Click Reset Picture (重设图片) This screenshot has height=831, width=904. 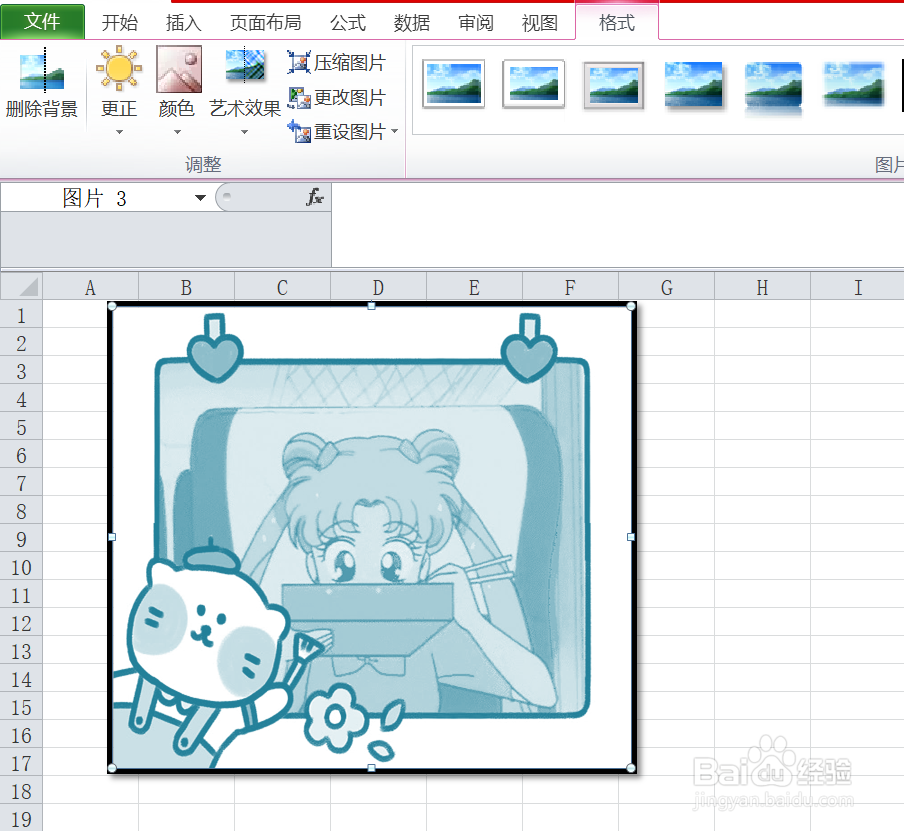337,131
